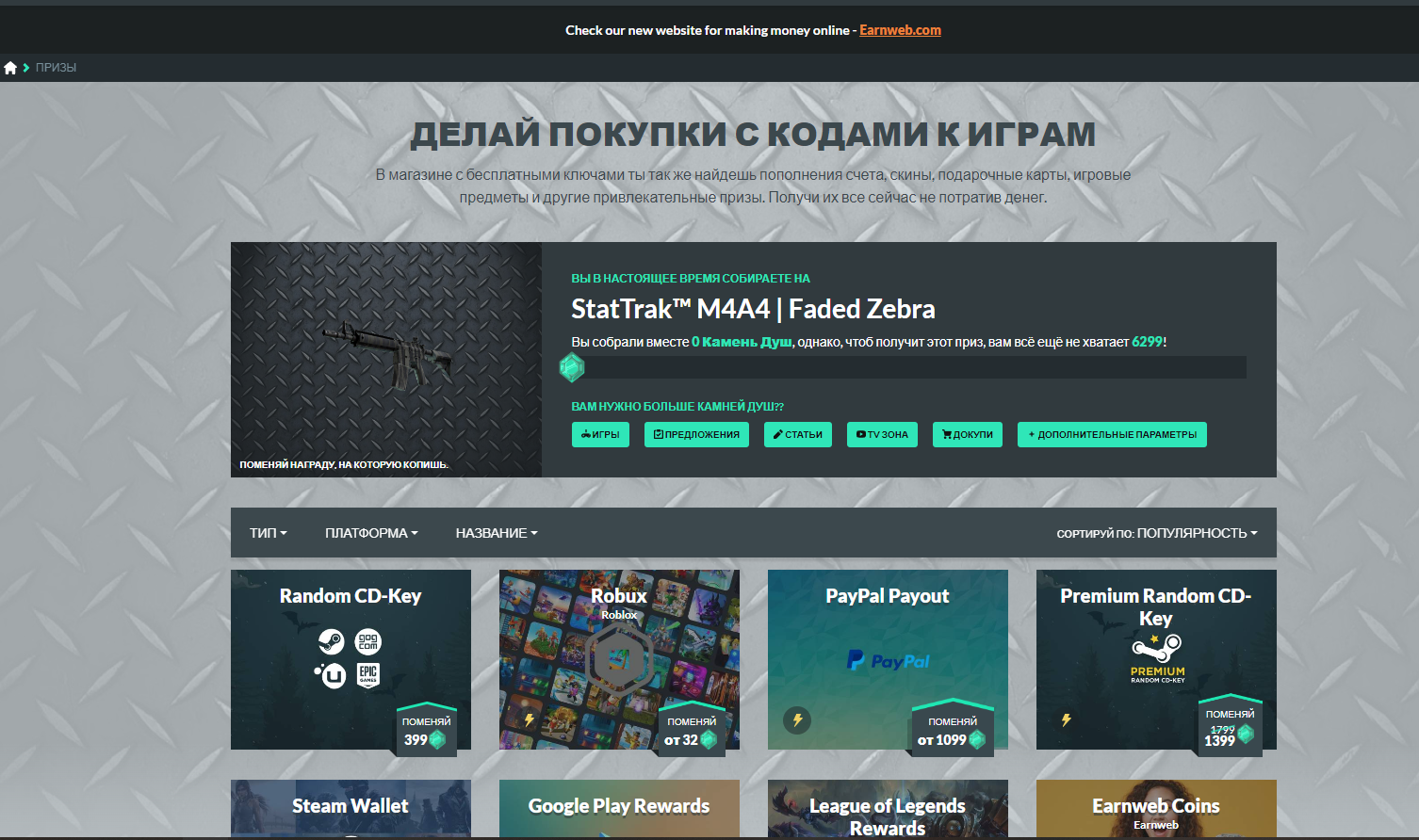The width and height of the screenshot is (1419, 840).
Task: Open the ПРЕДЛОЖЕНИЯ earning option
Action: (x=696, y=434)
